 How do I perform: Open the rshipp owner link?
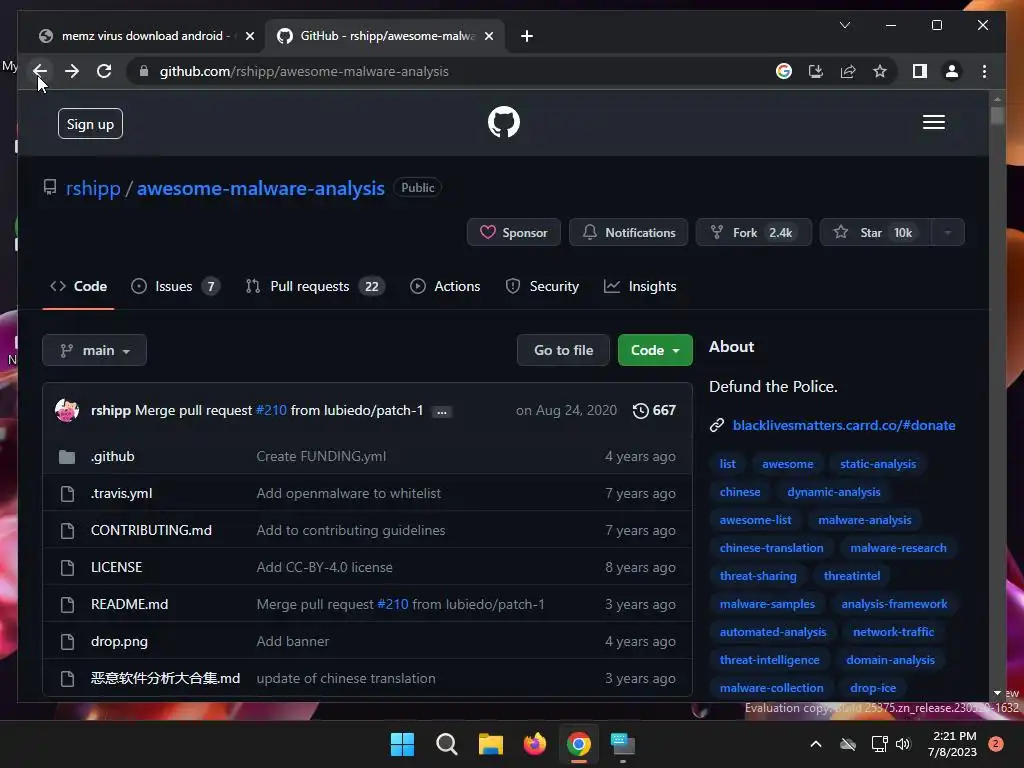93,188
